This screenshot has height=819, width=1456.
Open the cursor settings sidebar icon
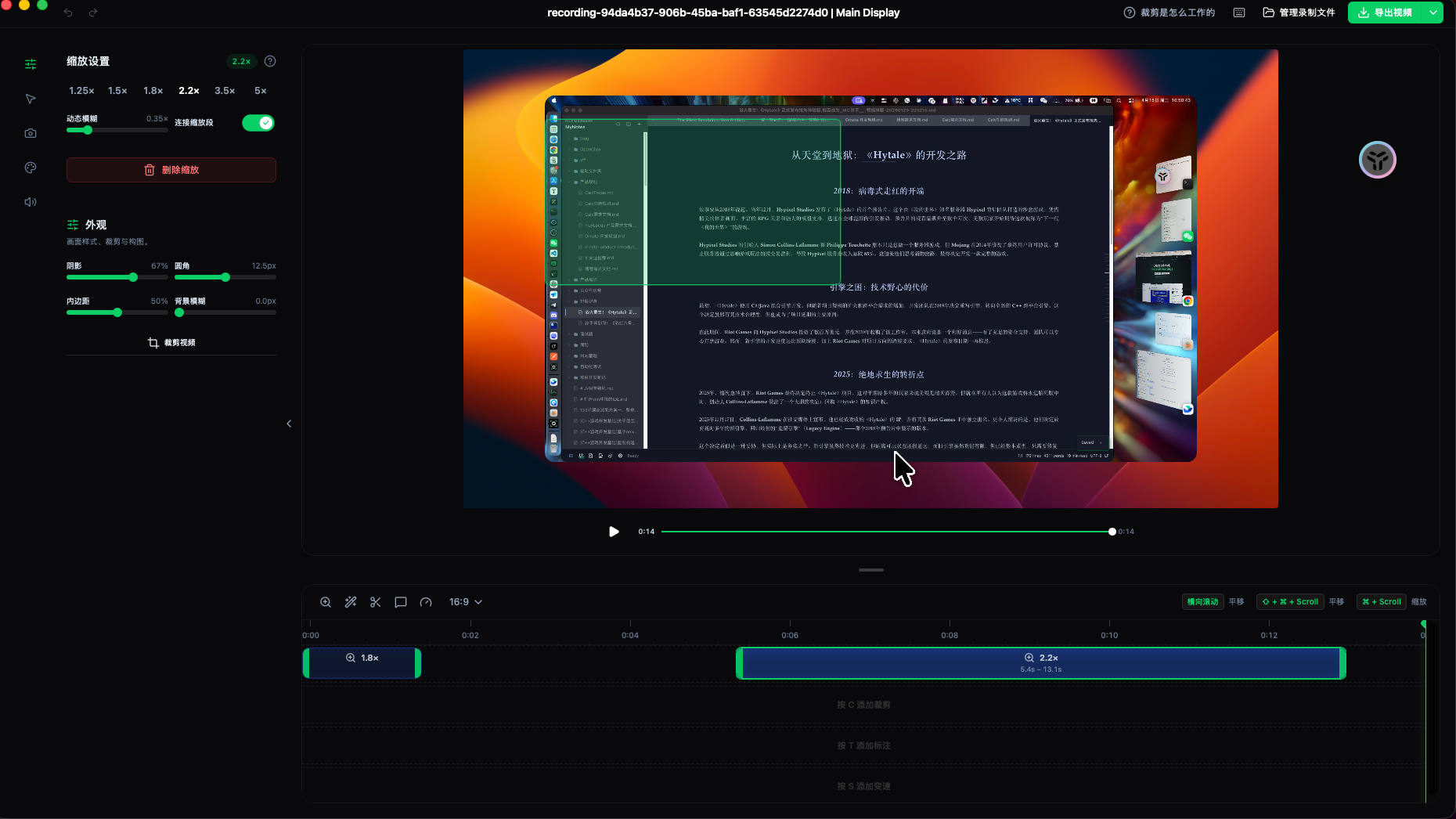point(31,99)
